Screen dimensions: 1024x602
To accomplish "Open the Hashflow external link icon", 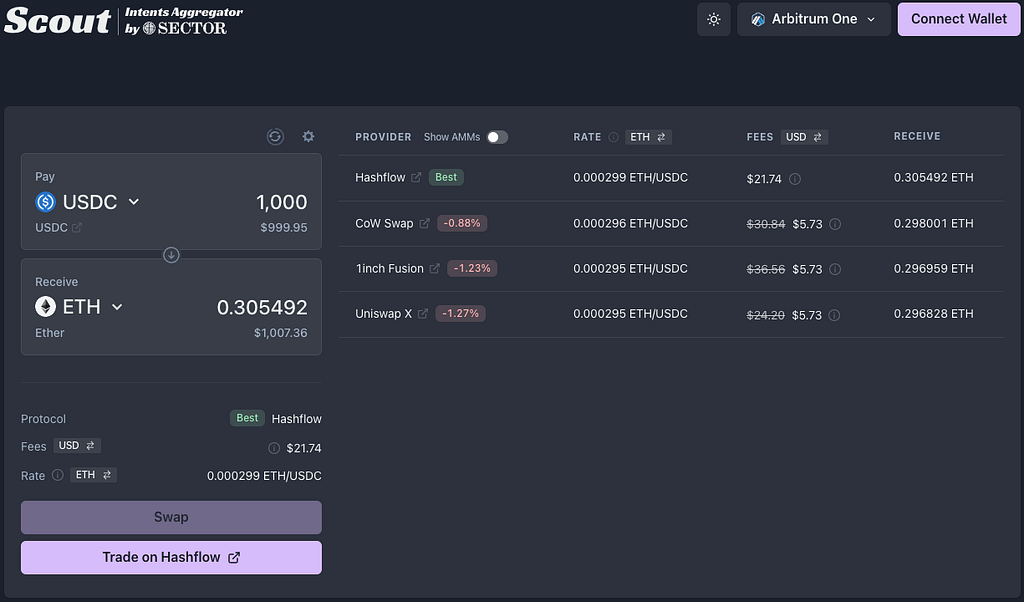I will (416, 178).
